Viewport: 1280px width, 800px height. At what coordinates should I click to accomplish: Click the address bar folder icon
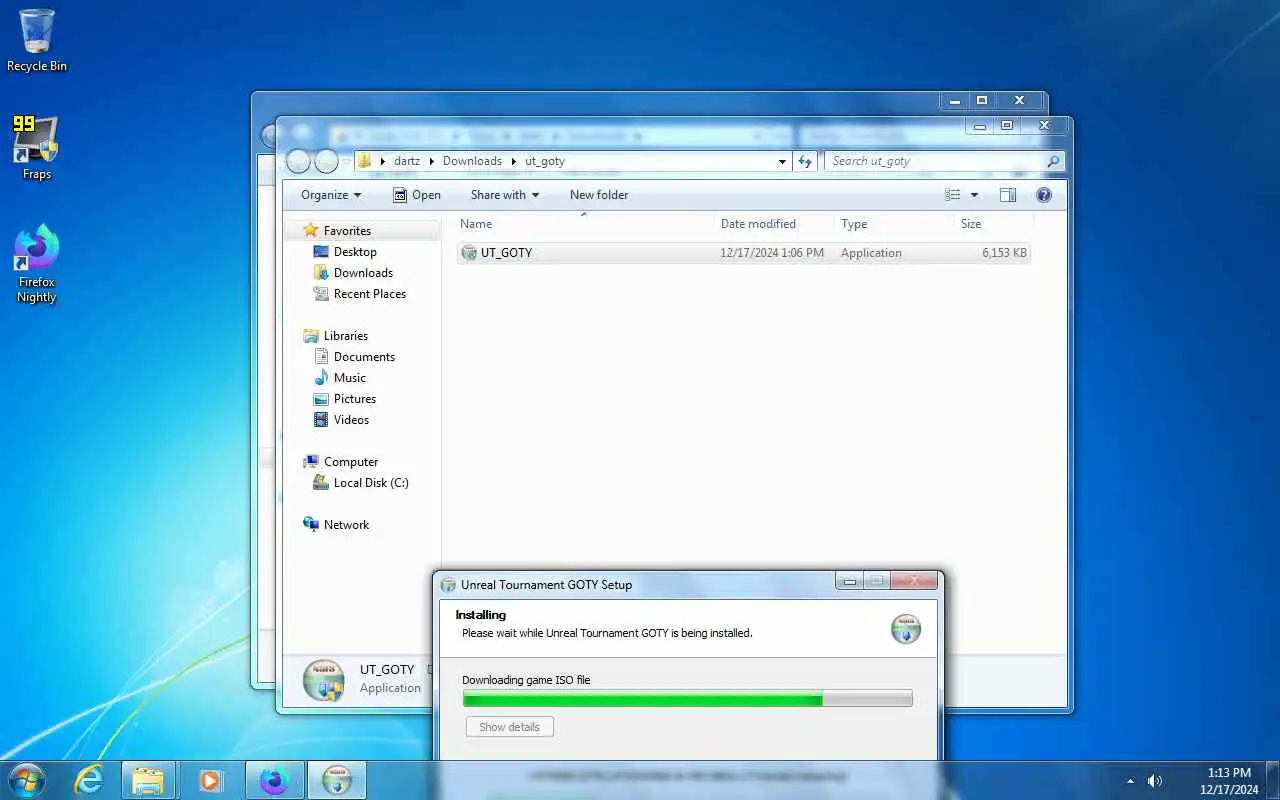pyautogui.click(x=365, y=161)
